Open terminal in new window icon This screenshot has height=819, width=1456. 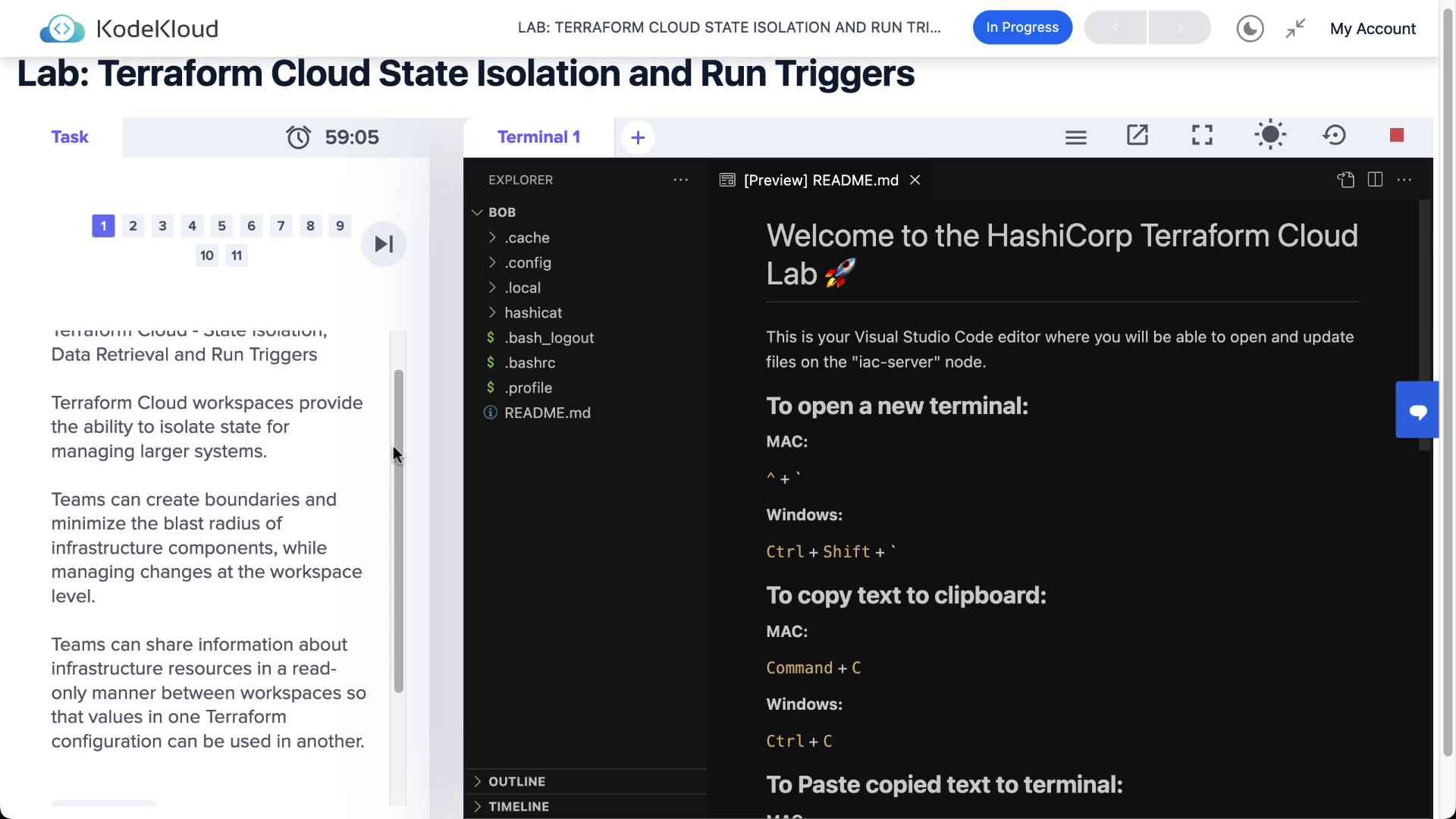pos(1137,136)
